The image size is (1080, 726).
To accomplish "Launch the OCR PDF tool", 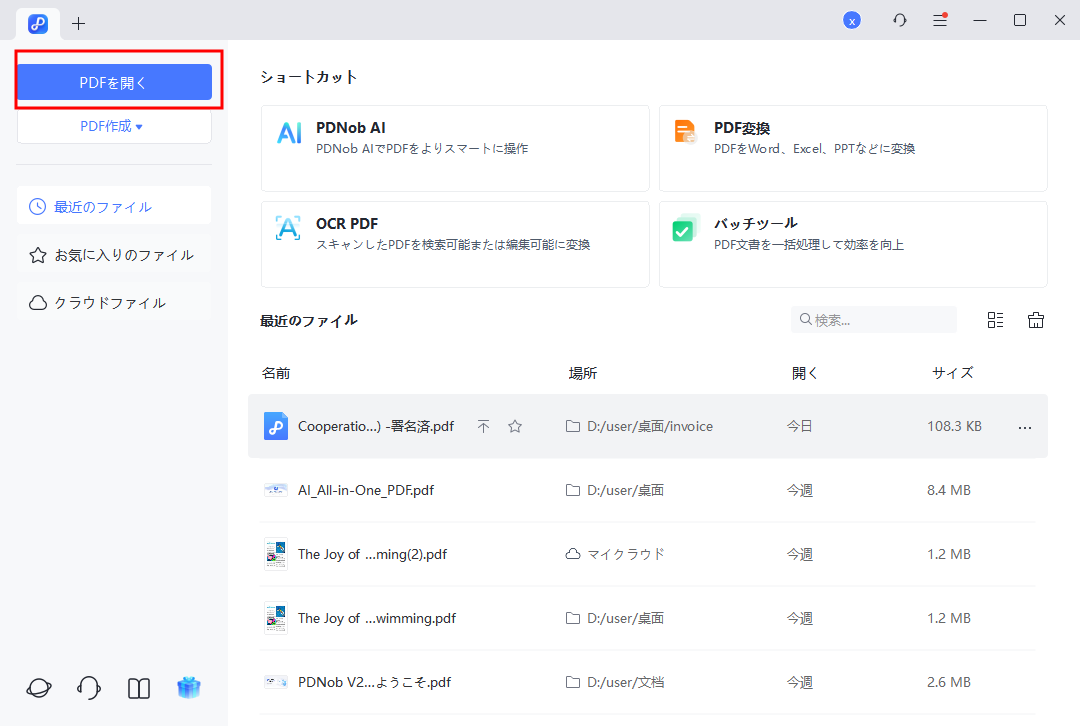I will pyautogui.click(x=455, y=244).
